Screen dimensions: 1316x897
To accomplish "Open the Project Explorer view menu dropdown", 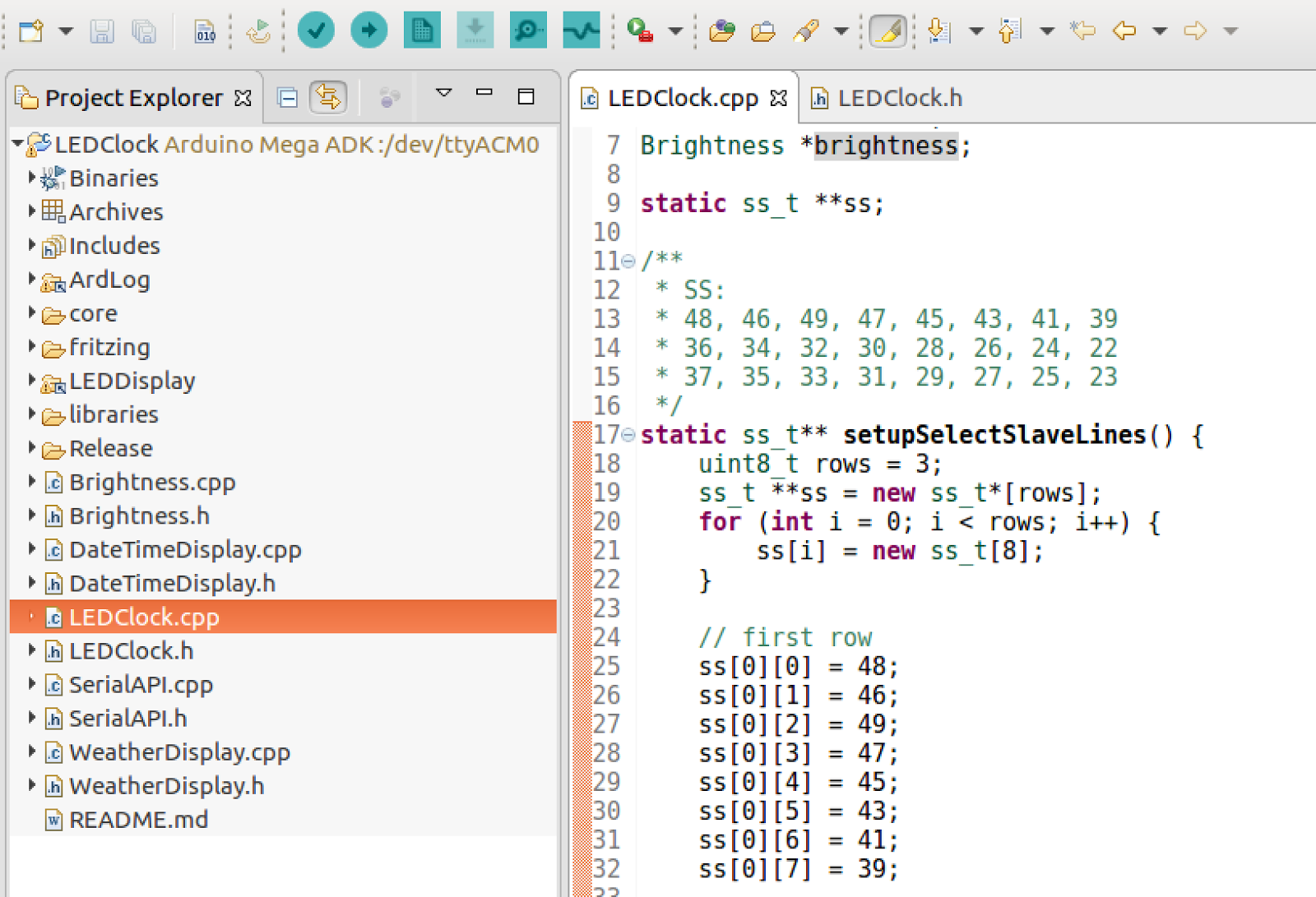I will click(443, 94).
